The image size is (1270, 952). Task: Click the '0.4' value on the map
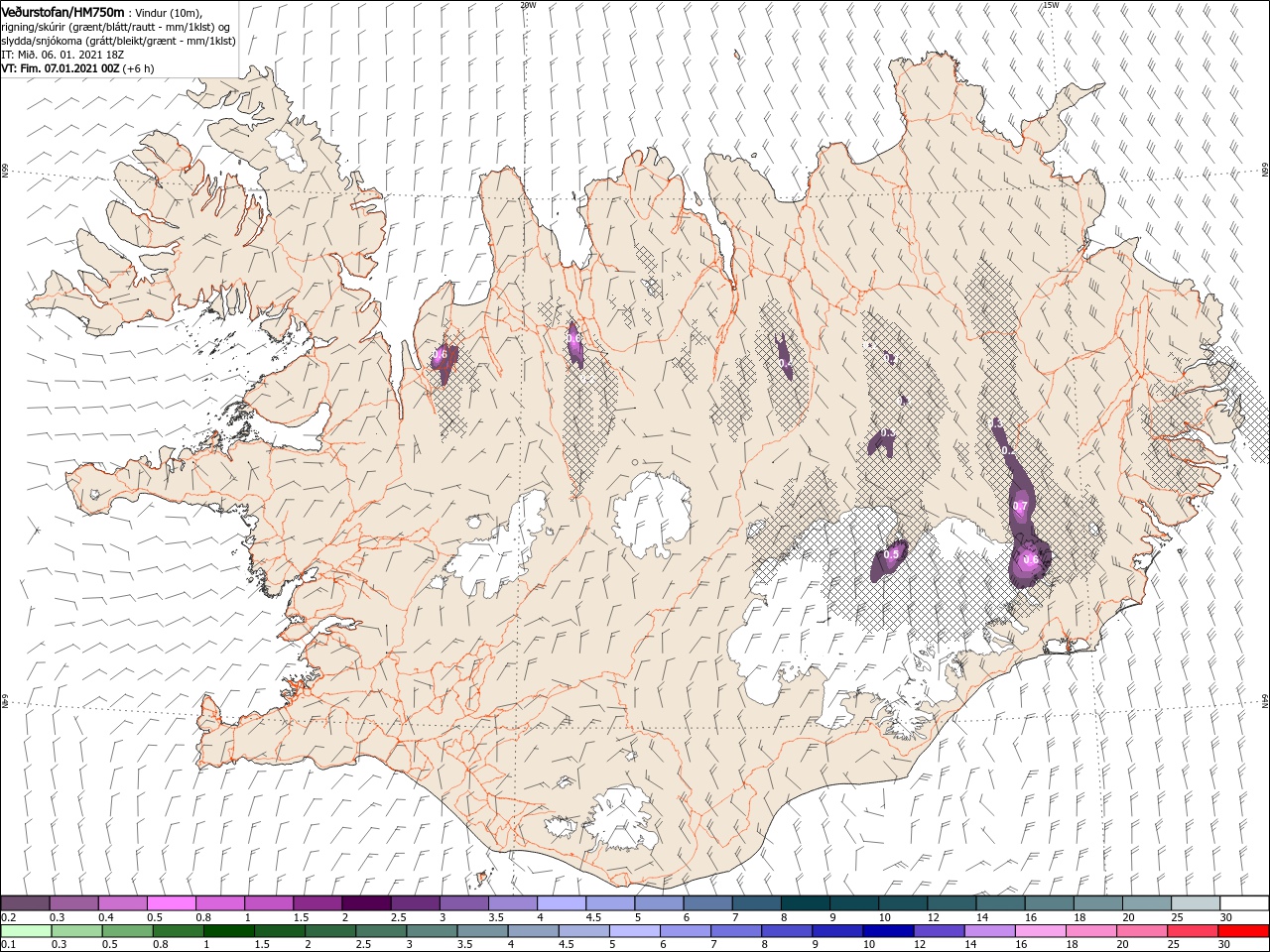click(786, 365)
